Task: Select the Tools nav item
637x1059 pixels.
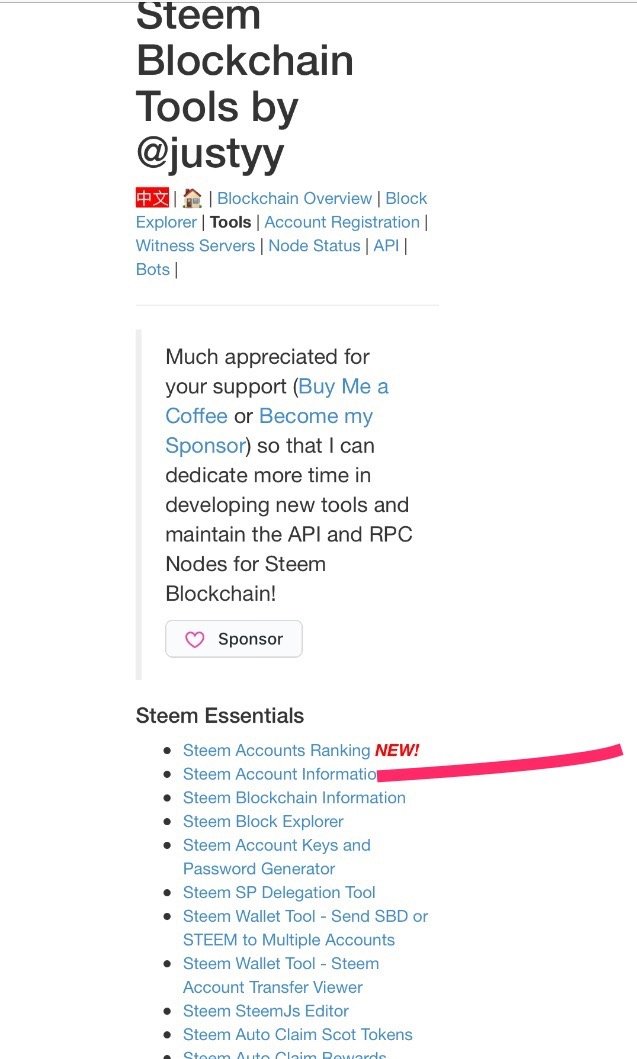Action: point(230,222)
